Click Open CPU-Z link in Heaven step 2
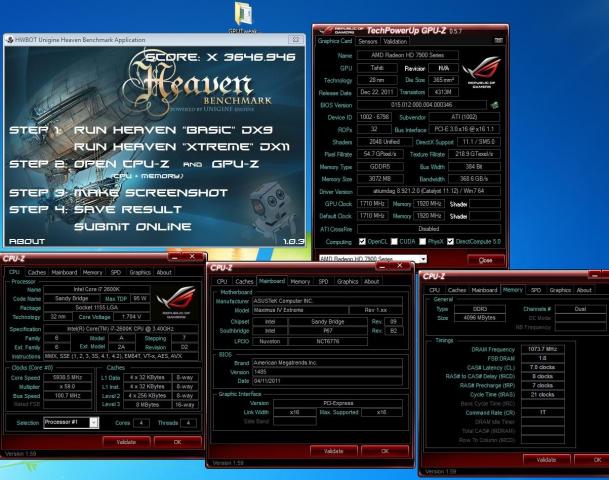The height and width of the screenshot is (480, 609). [x=122, y=164]
